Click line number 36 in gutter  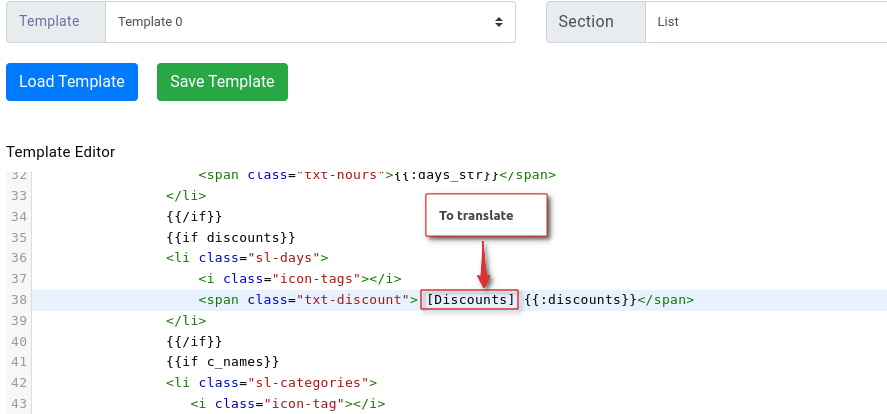point(19,258)
